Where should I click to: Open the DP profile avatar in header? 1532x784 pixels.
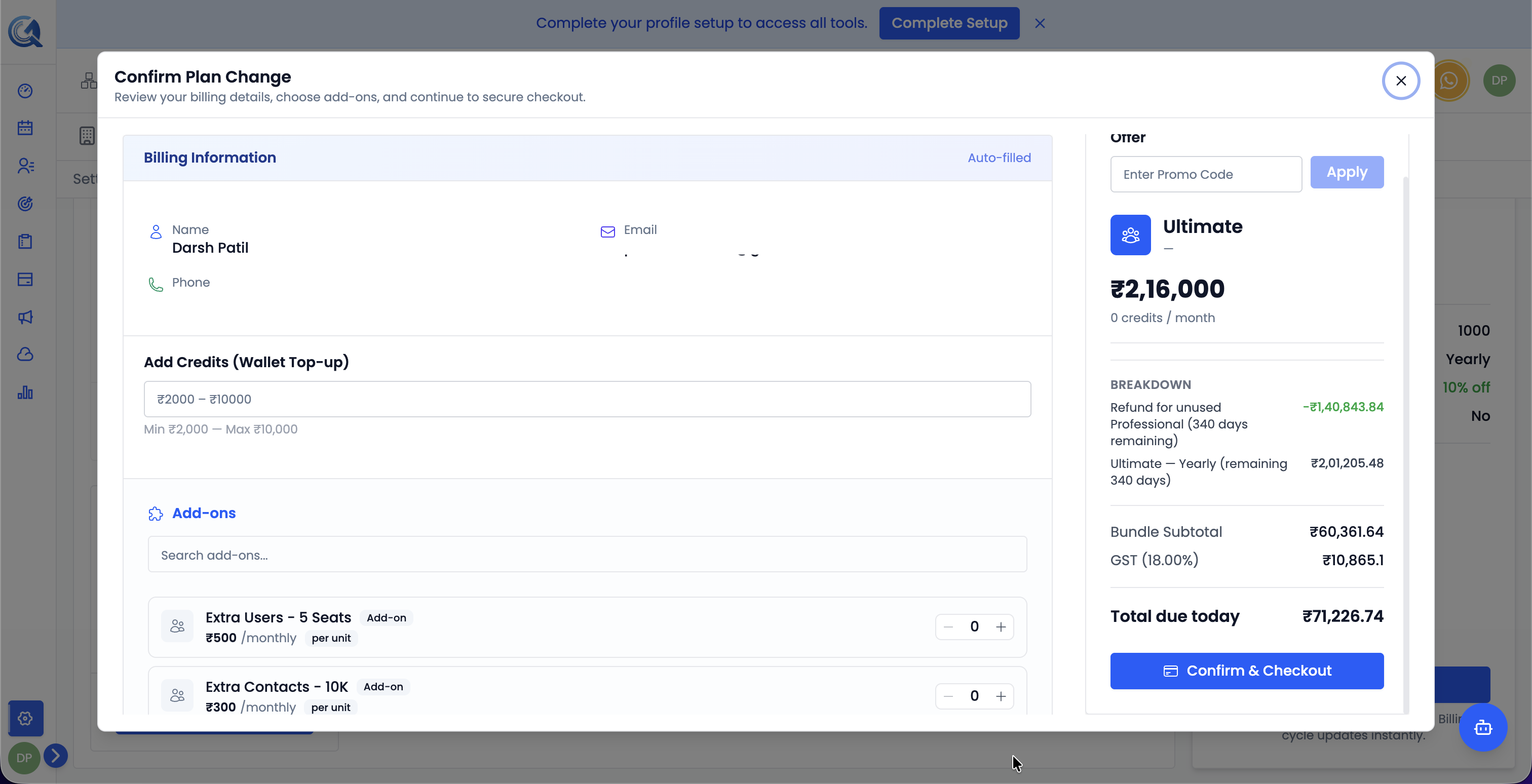[1499, 80]
